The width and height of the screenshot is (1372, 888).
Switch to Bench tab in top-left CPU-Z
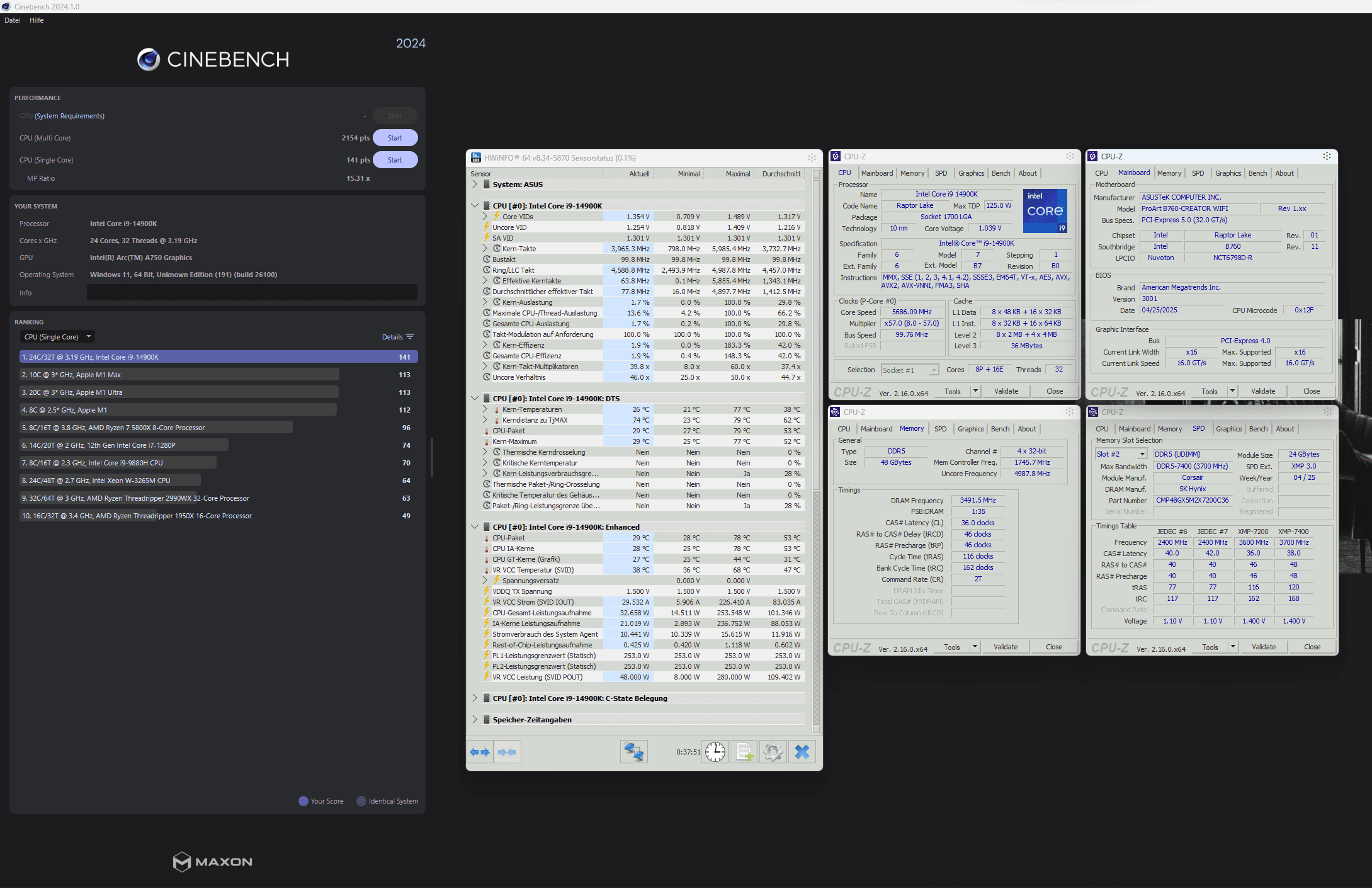coord(1001,173)
